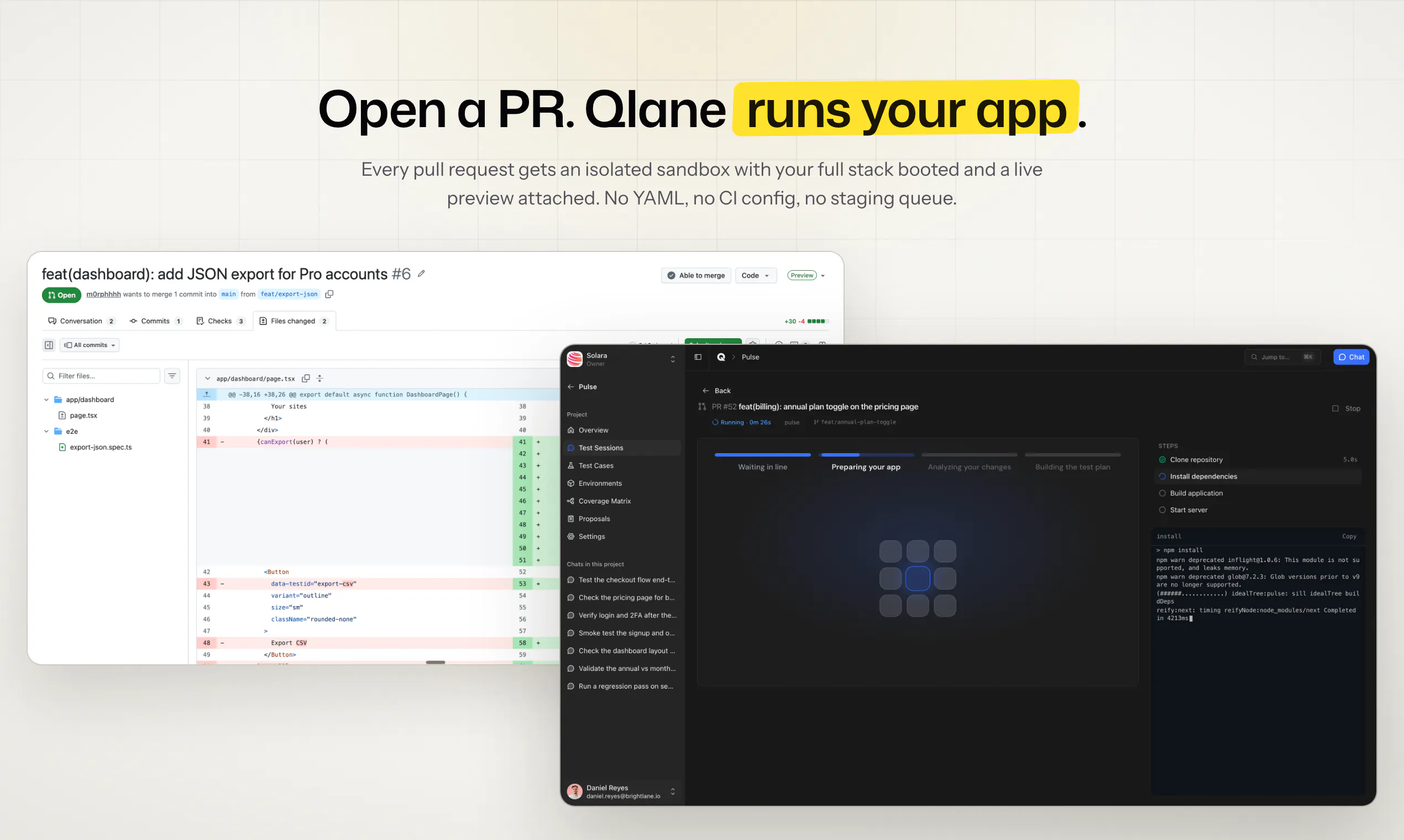Open the Code dropdown on the PR
Viewport: 1404px width, 840px height.
pyautogui.click(x=755, y=275)
